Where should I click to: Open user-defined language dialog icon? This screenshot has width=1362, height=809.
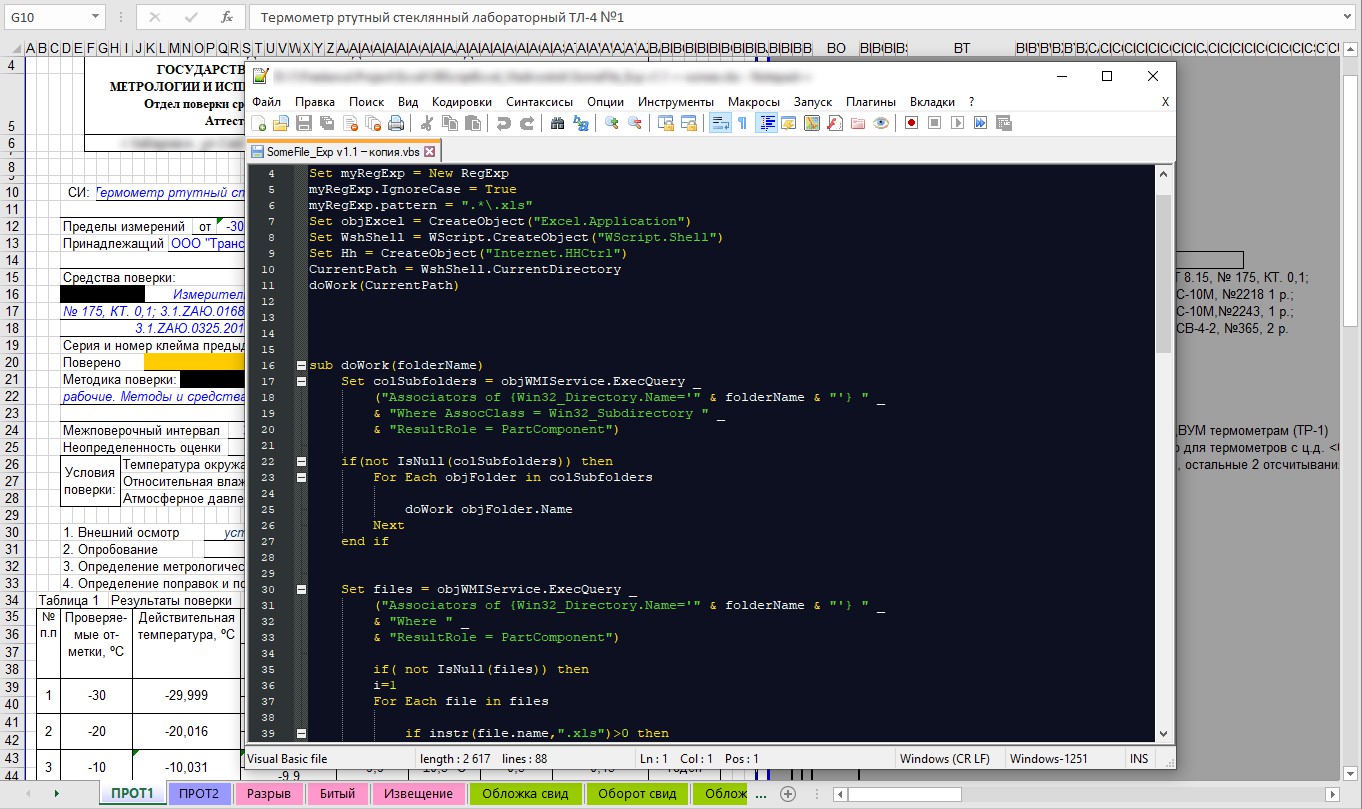tap(789, 123)
